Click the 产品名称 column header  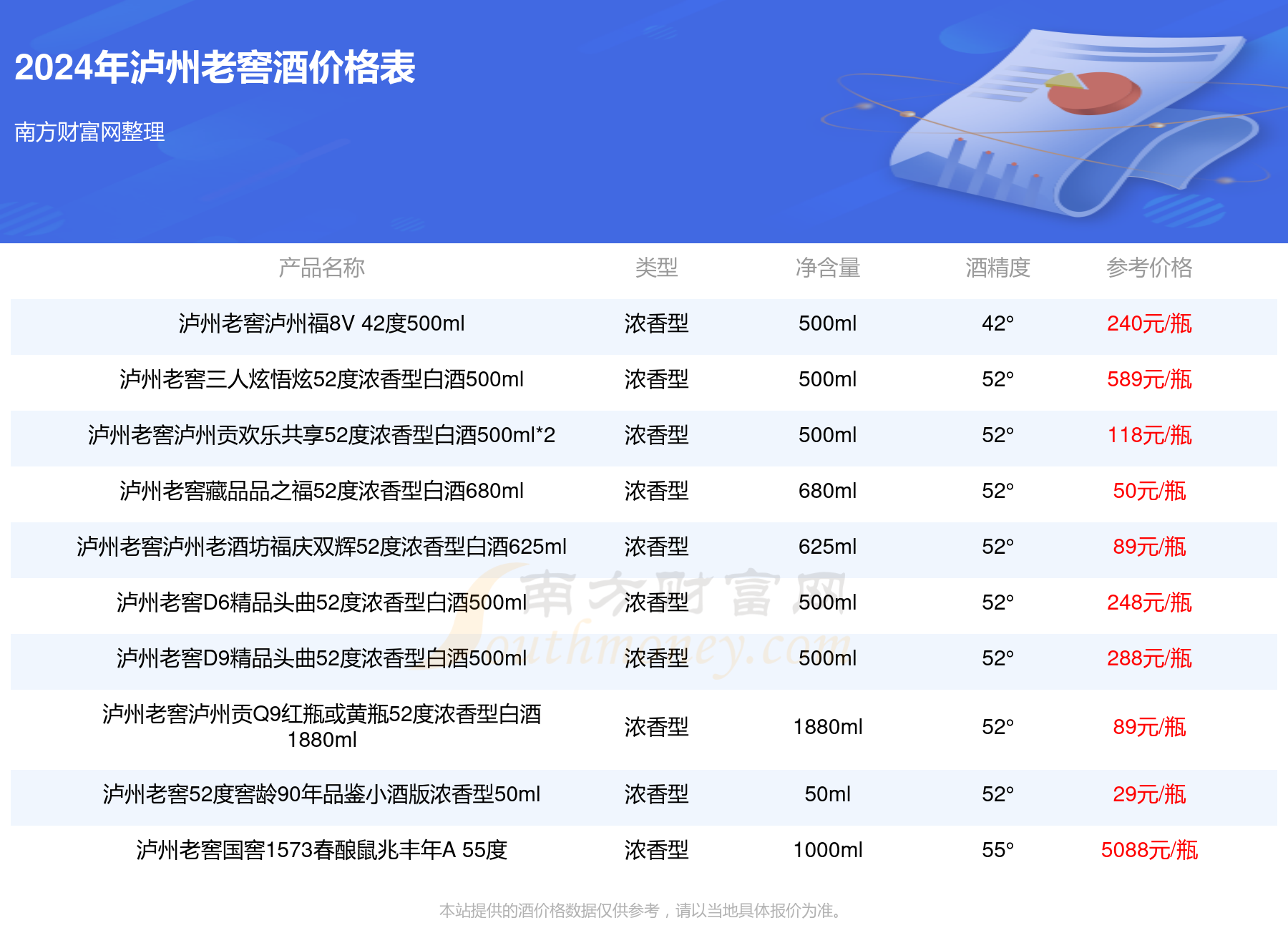(321, 268)
